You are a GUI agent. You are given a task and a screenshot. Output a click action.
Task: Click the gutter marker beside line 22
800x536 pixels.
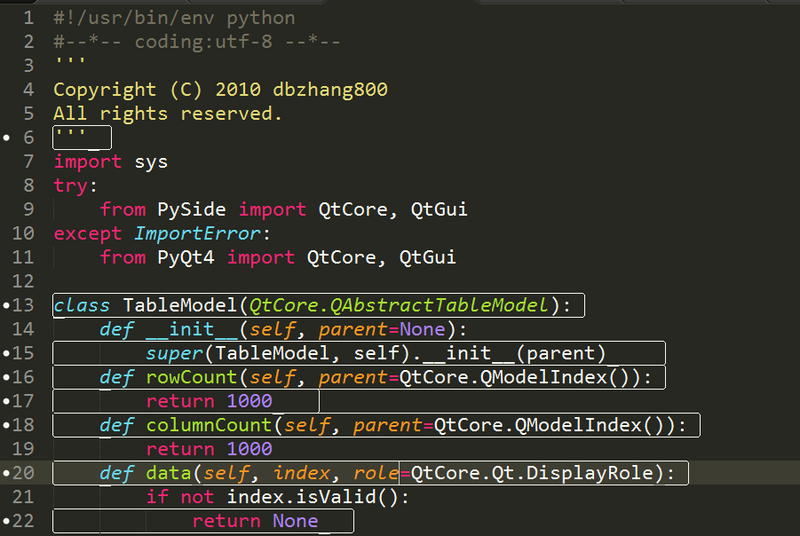6,522
